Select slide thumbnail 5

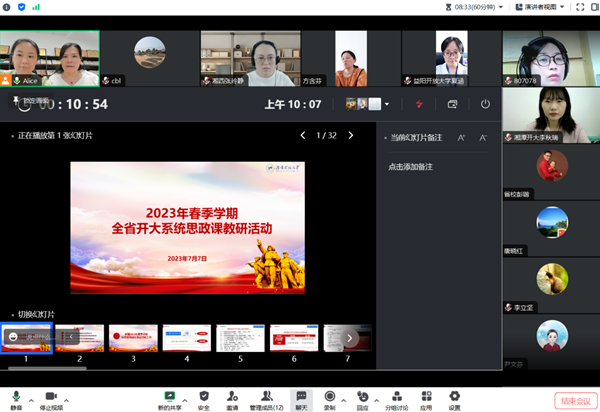click(x=240, y=338)
